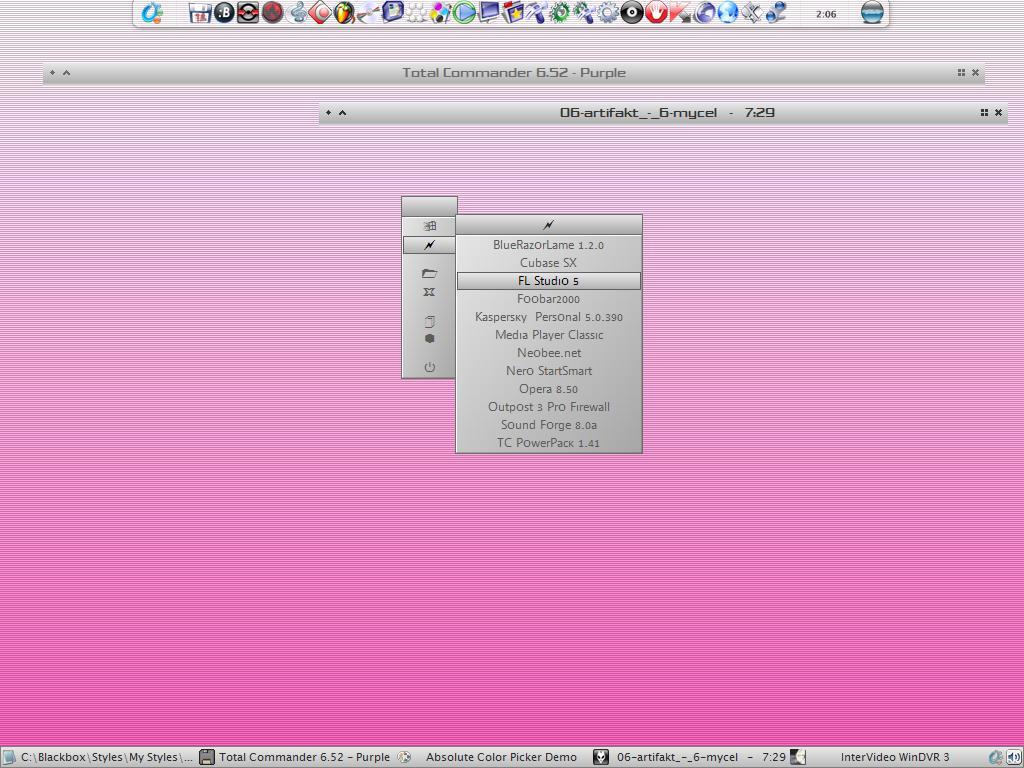Launch Sound Forge 8.0a

tap(549, 424)
